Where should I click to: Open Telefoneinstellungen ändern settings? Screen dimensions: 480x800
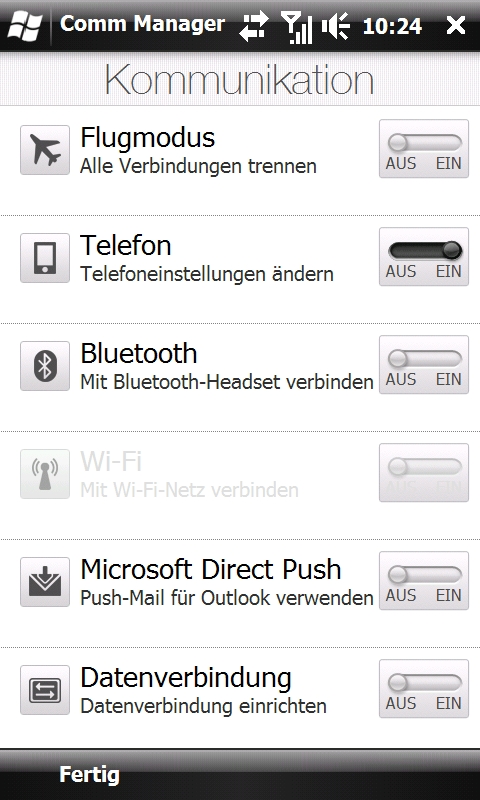pos(207,274)
